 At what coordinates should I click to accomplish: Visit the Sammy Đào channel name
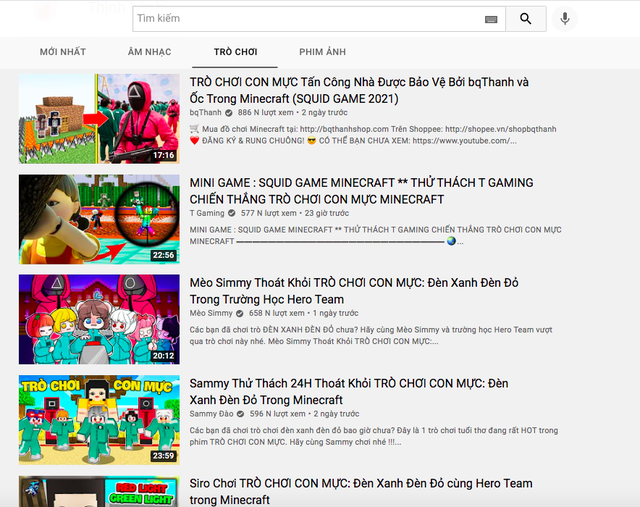pyautogui.click(x=211, y=414)
